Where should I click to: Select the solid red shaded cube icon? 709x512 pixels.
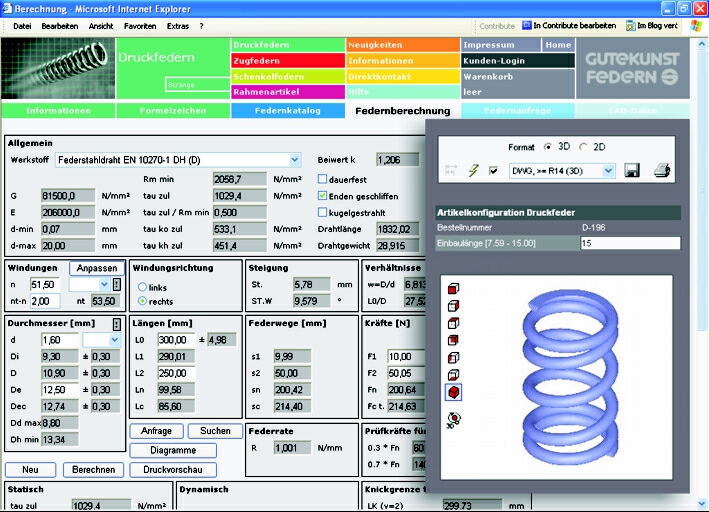454,391
